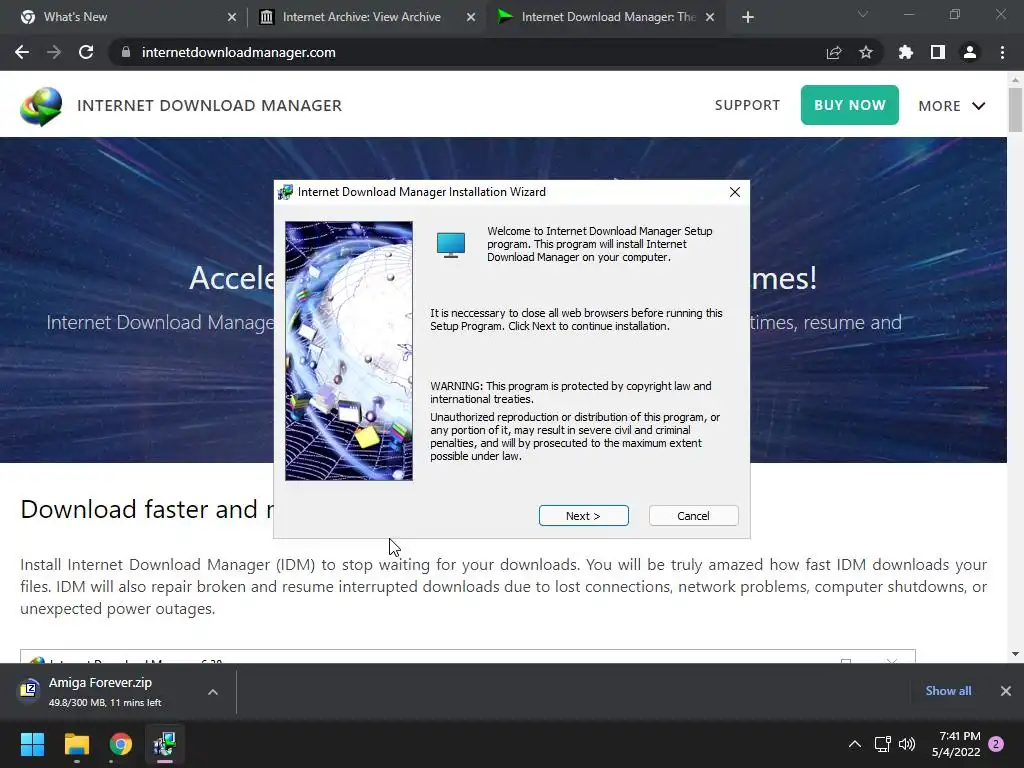Click the address bar URL
Image resolution: width=1024 pixels, height=768 pixels.
pyautogui.click(x=238, y=52)
